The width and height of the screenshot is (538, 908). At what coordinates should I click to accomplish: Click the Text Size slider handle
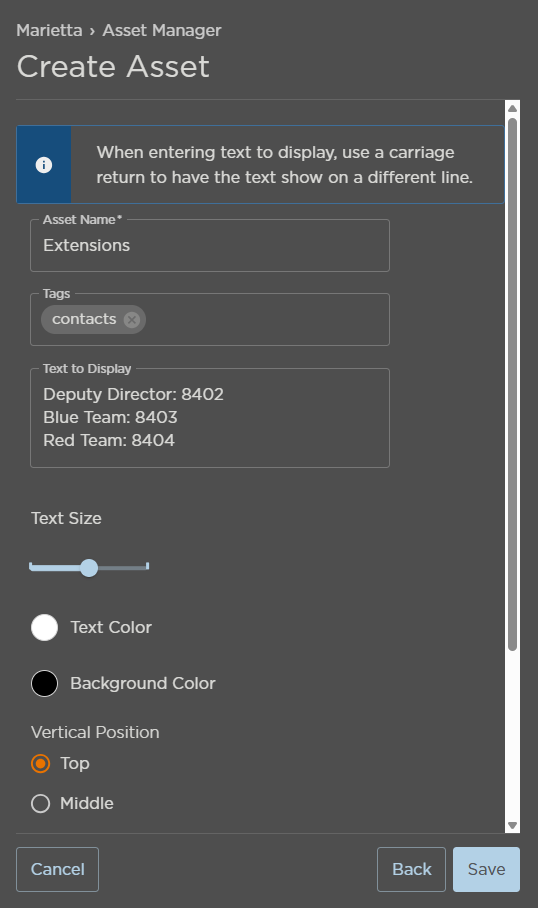(x=89, y=568)
